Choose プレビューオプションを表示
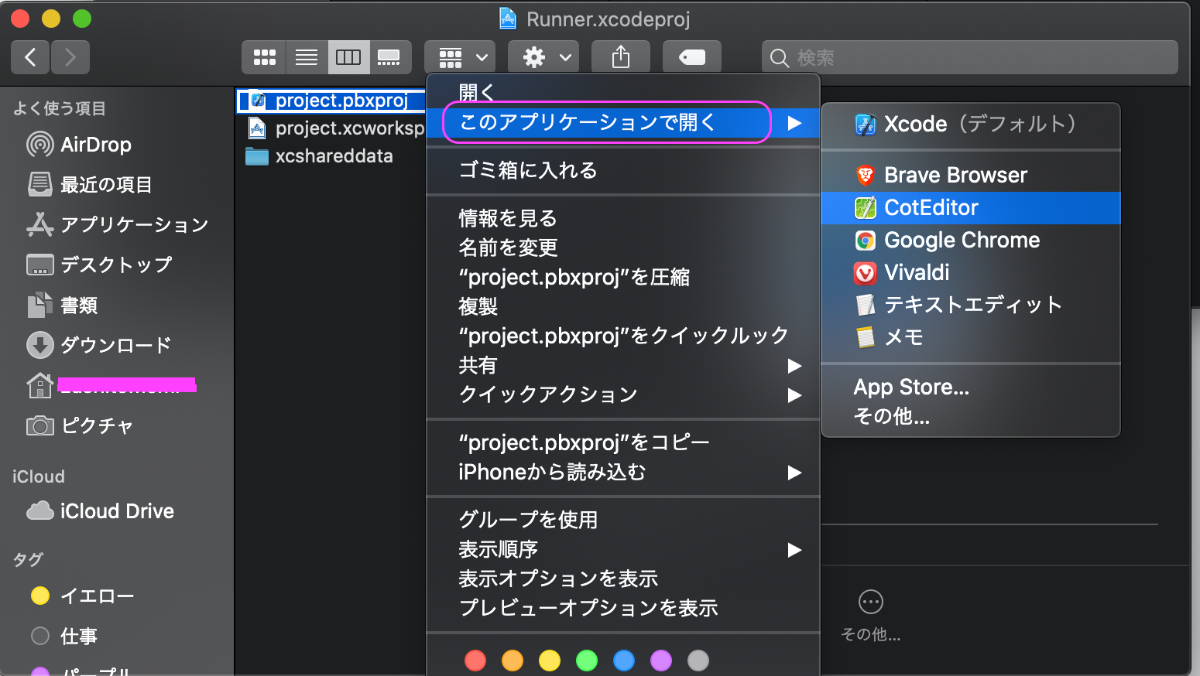 623,607
